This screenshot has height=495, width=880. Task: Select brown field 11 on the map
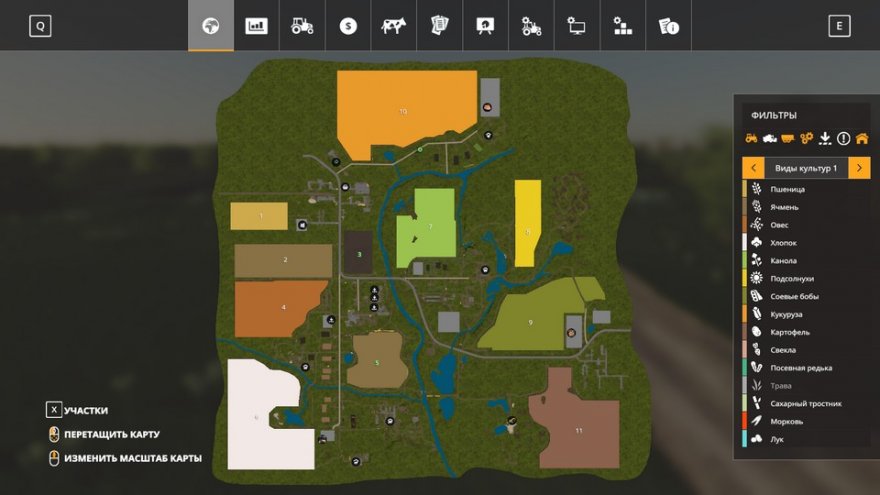click(x=578, y=429)
